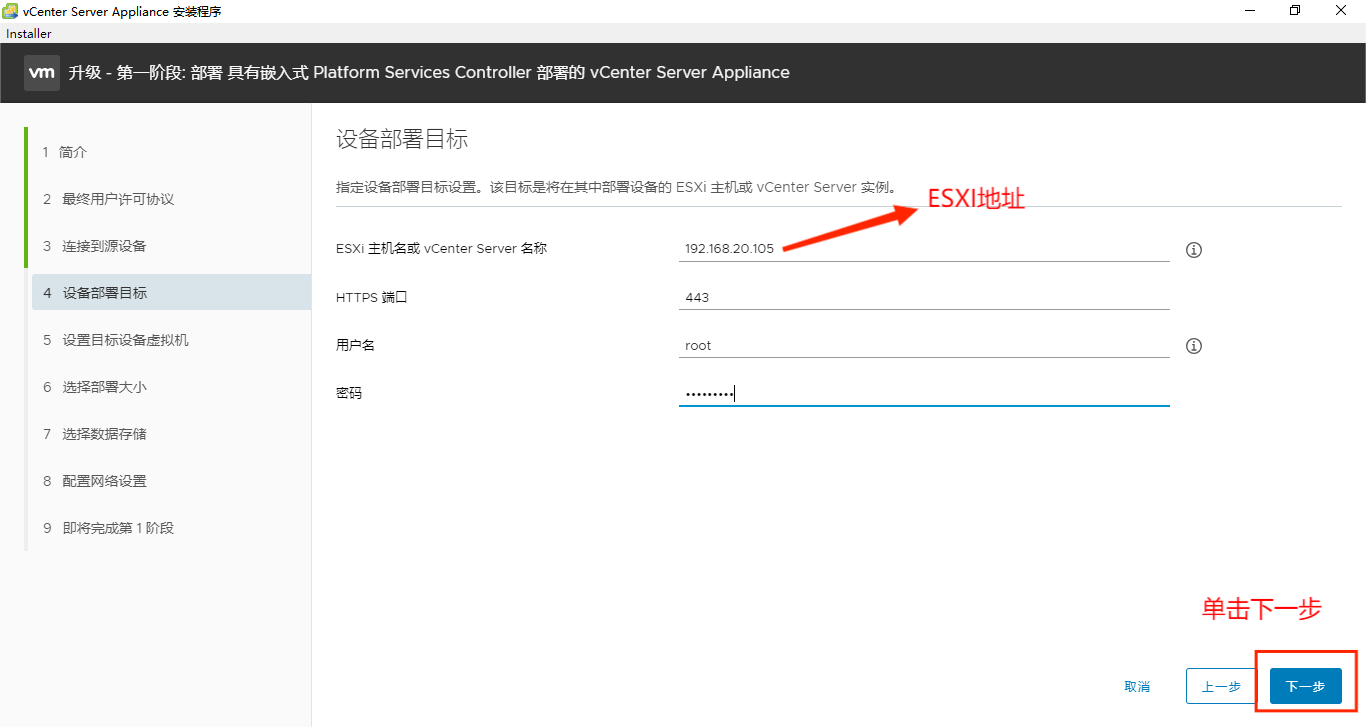This screenshot has width=1366, height=727.
Task: Focus the 用户名 input field
Action: pos(924,345)
